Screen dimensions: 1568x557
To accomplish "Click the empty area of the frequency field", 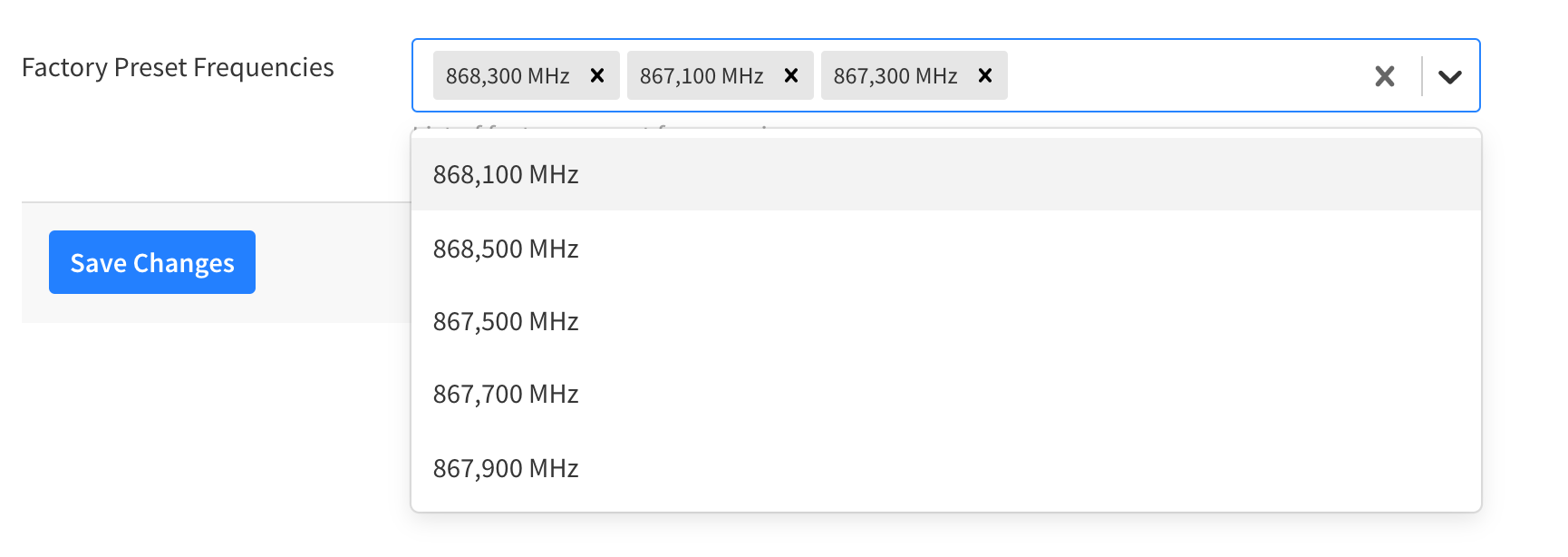I will (1178, 76).
